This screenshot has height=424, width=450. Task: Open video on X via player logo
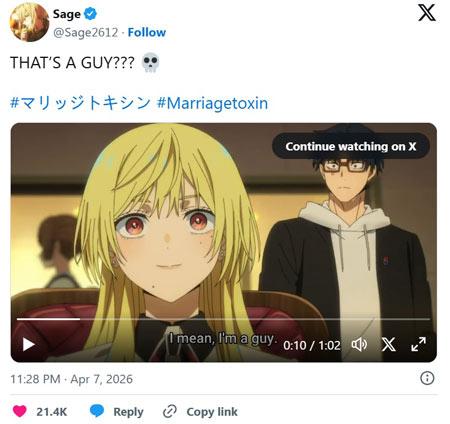click(x=389, y=344)
